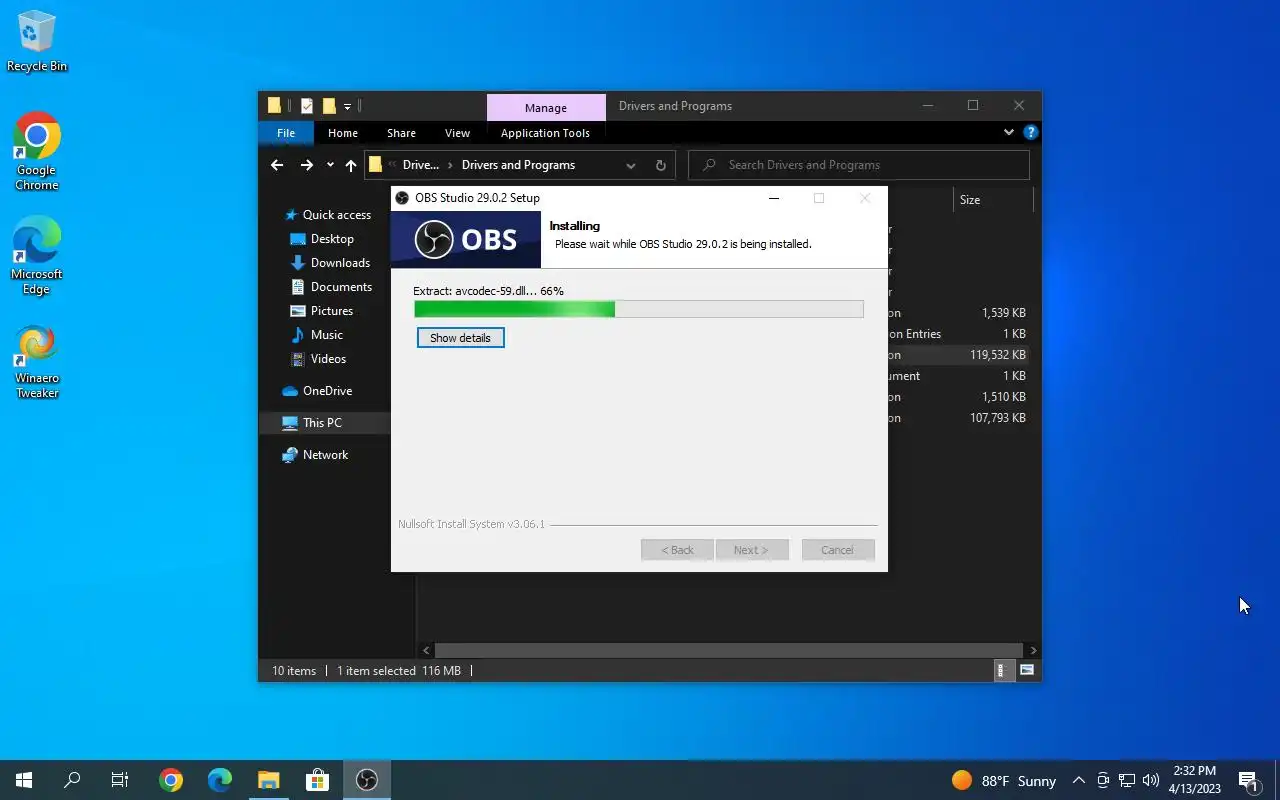Open network status tray icon

coord(1127,780)
